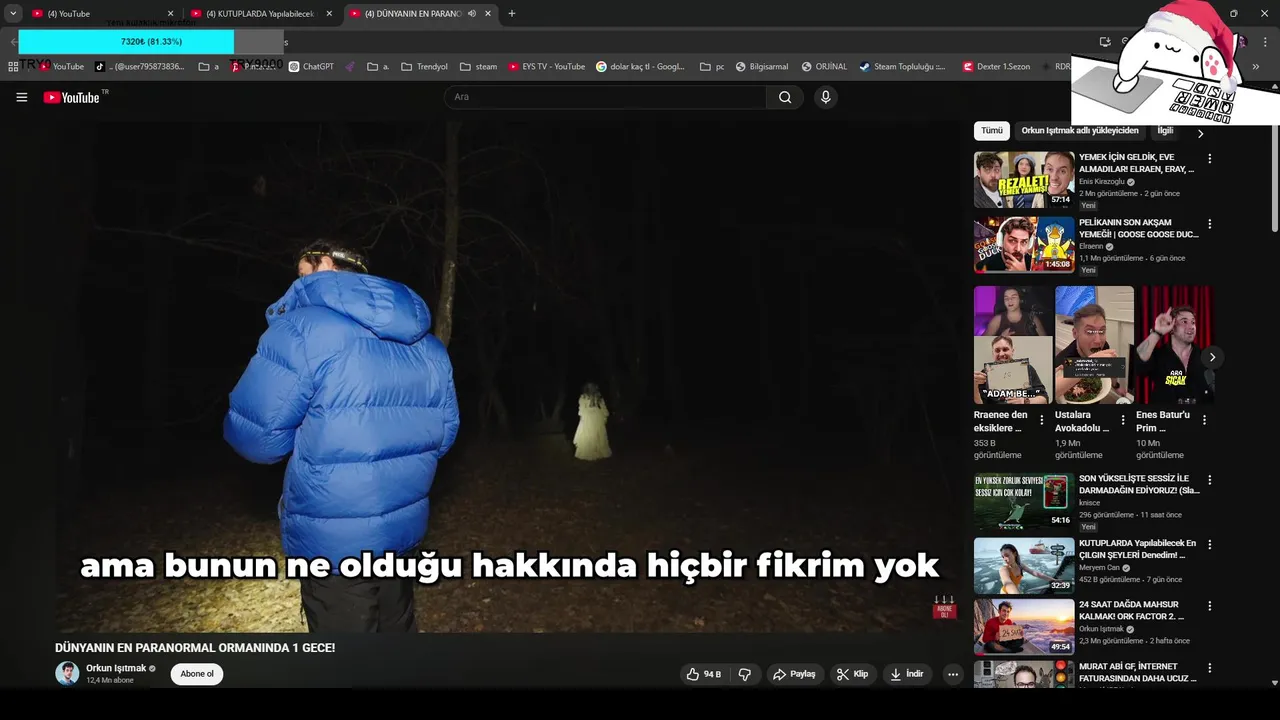Create a clip with Klip button
The height and width of the screenshot is (720, 1280).
pos(853,674)
